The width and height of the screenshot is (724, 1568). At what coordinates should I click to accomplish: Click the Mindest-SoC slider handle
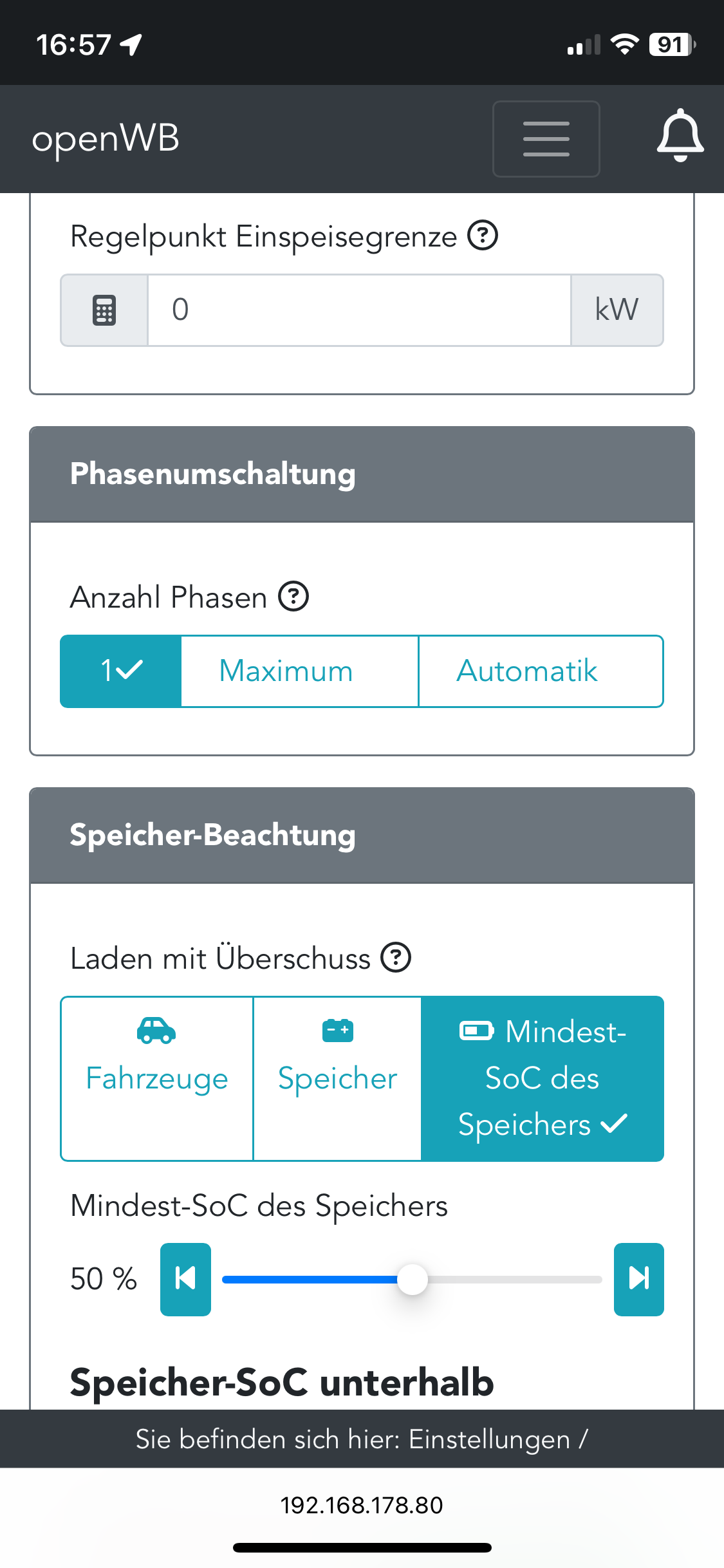tap(412, 1279)
